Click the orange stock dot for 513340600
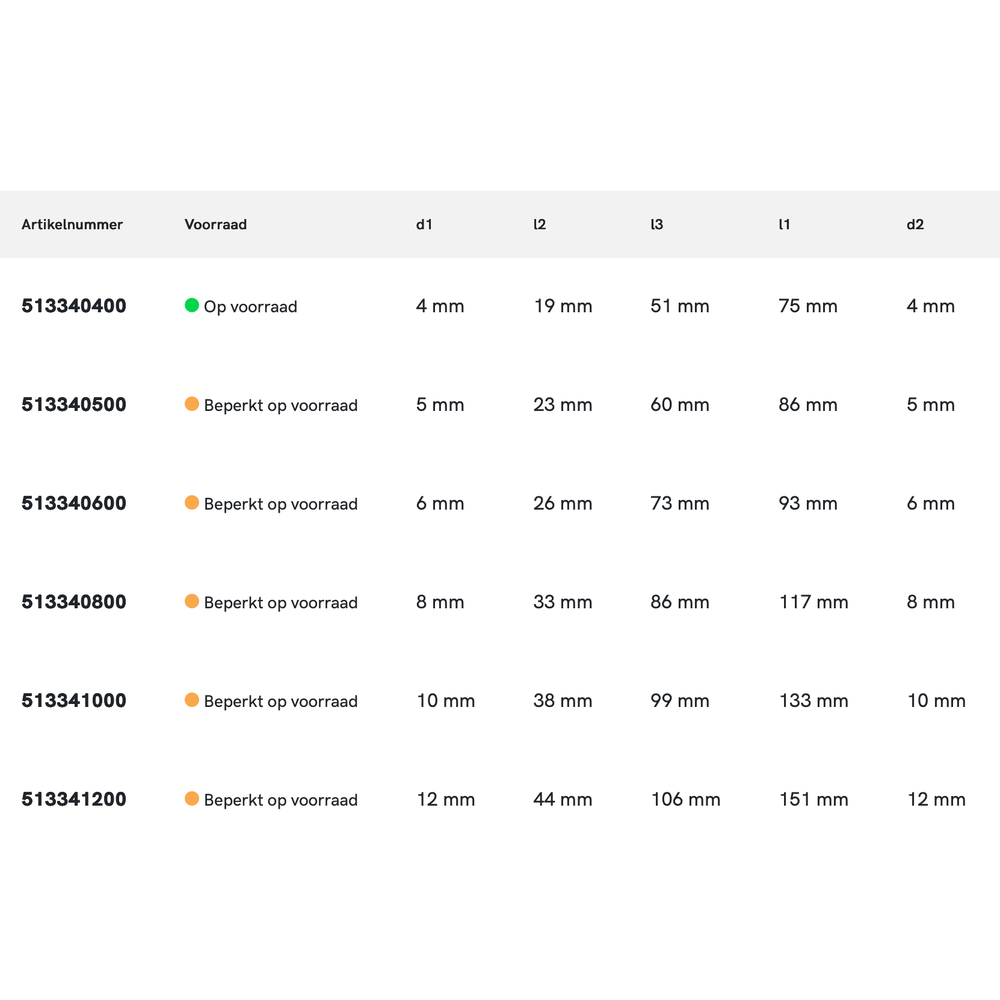 click(x=192, y=503)
